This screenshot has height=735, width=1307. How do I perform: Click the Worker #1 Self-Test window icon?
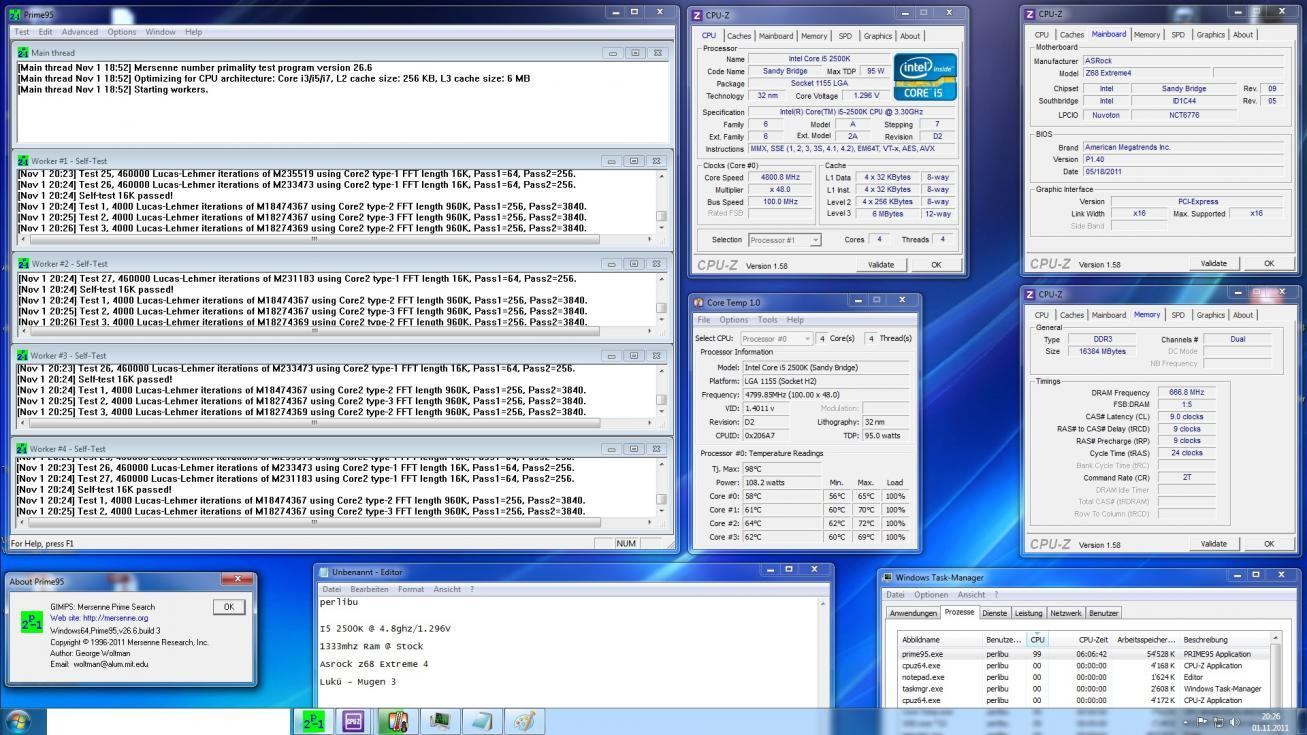(23, 160)
